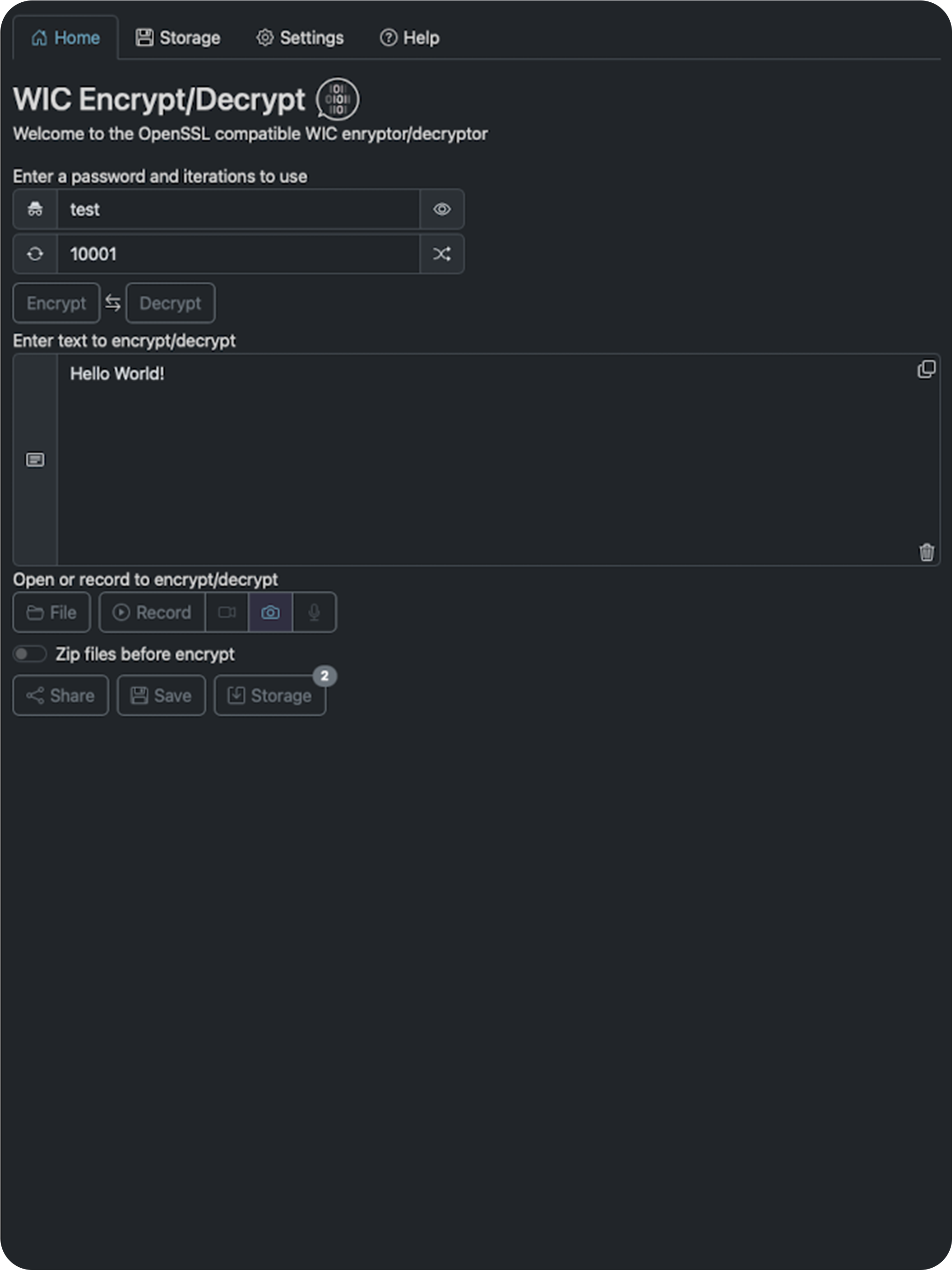Click the incognito icon beside password
The image size is (952, 1270).
click(35, 209)
